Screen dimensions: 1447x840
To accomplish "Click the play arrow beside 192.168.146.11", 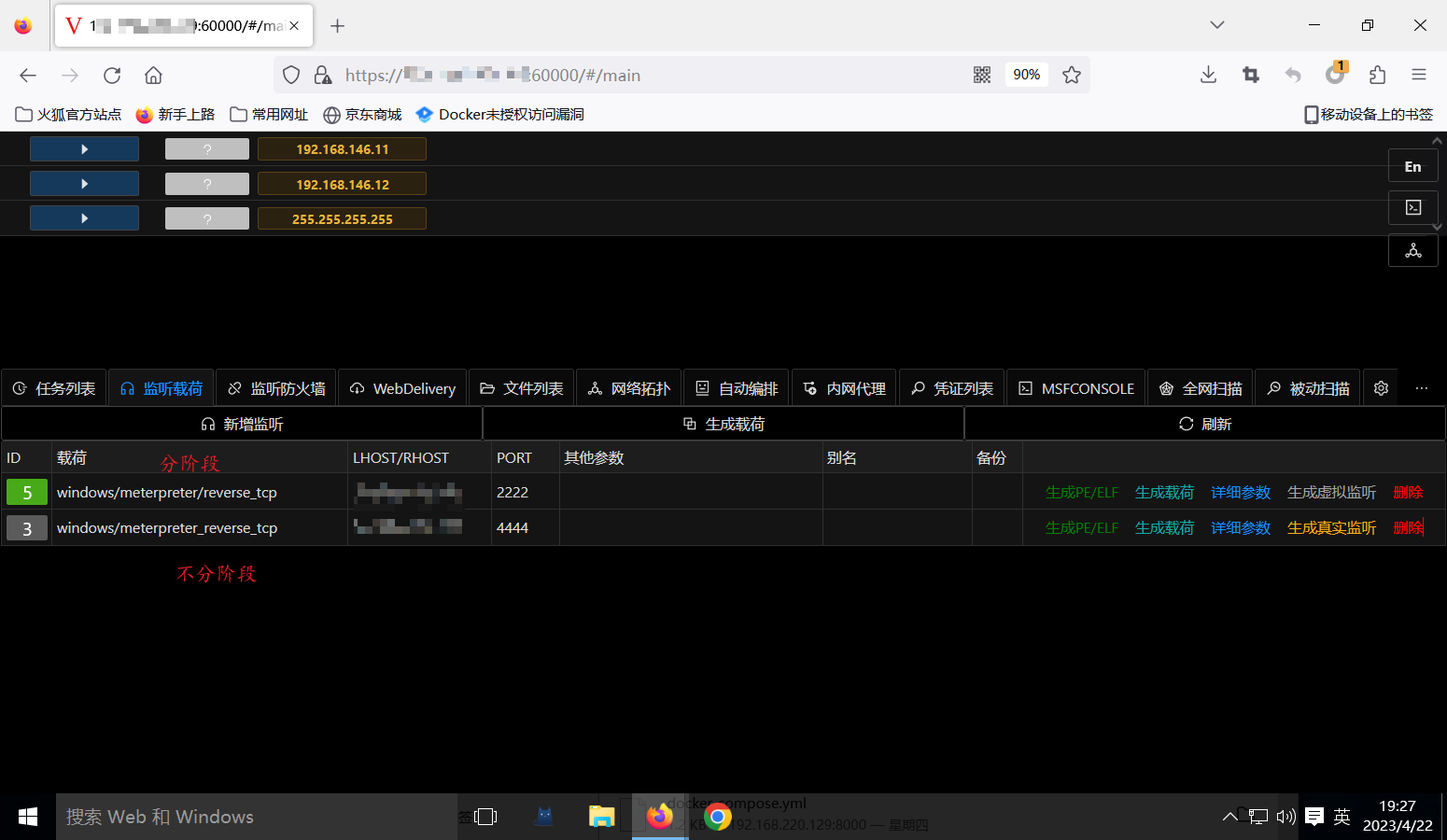I will pos(84,148).
